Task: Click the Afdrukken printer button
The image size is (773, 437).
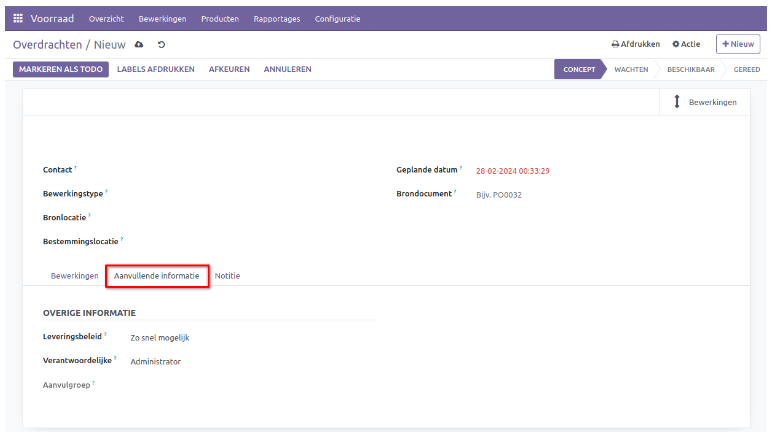Action: (635, 44)
